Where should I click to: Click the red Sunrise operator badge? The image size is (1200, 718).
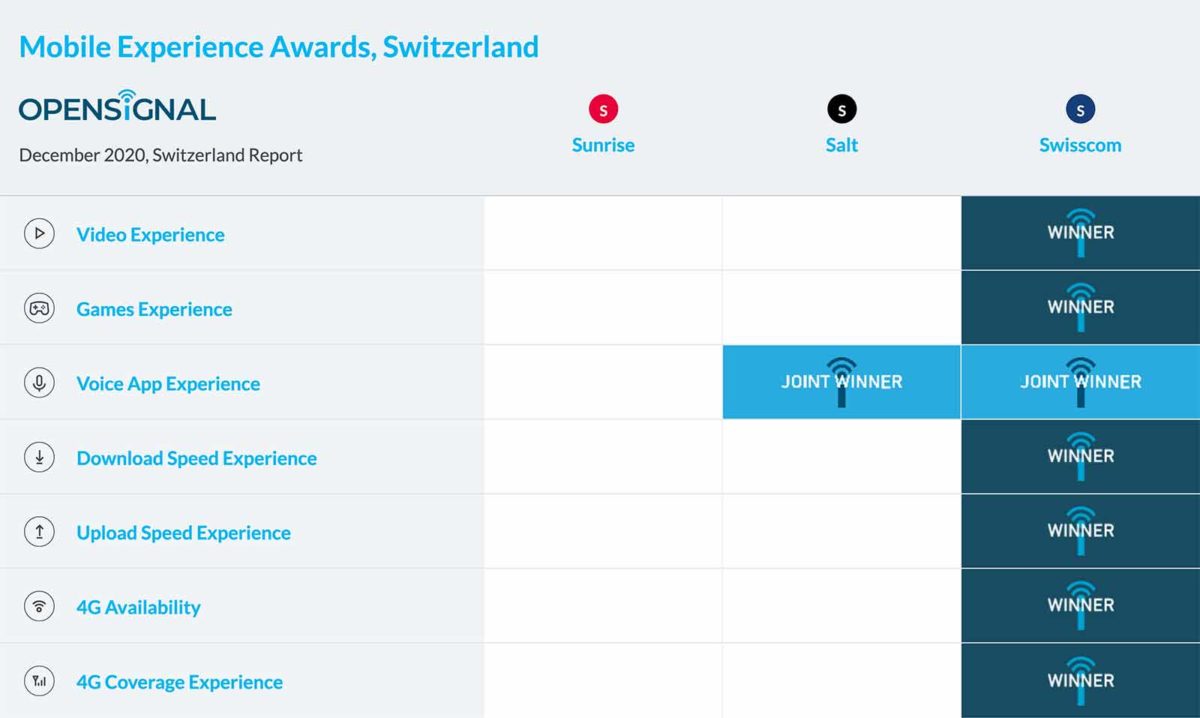coord(603,109)
